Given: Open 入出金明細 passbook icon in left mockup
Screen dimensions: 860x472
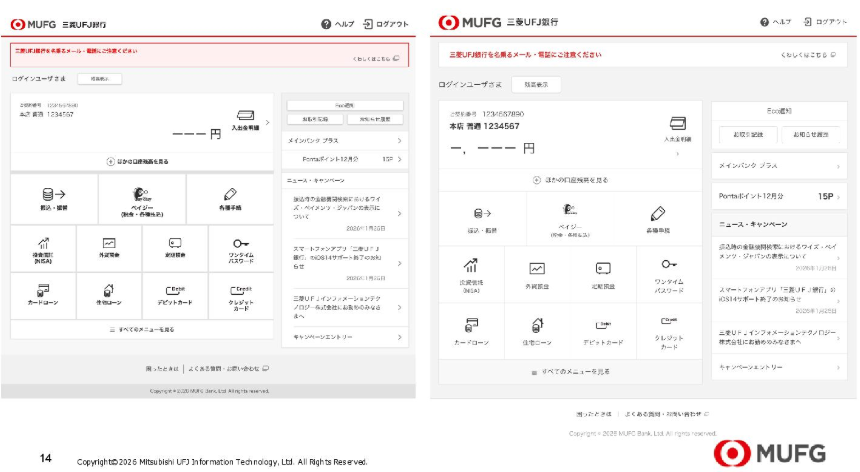Looking at the screenshot, I should click(245, 115).
